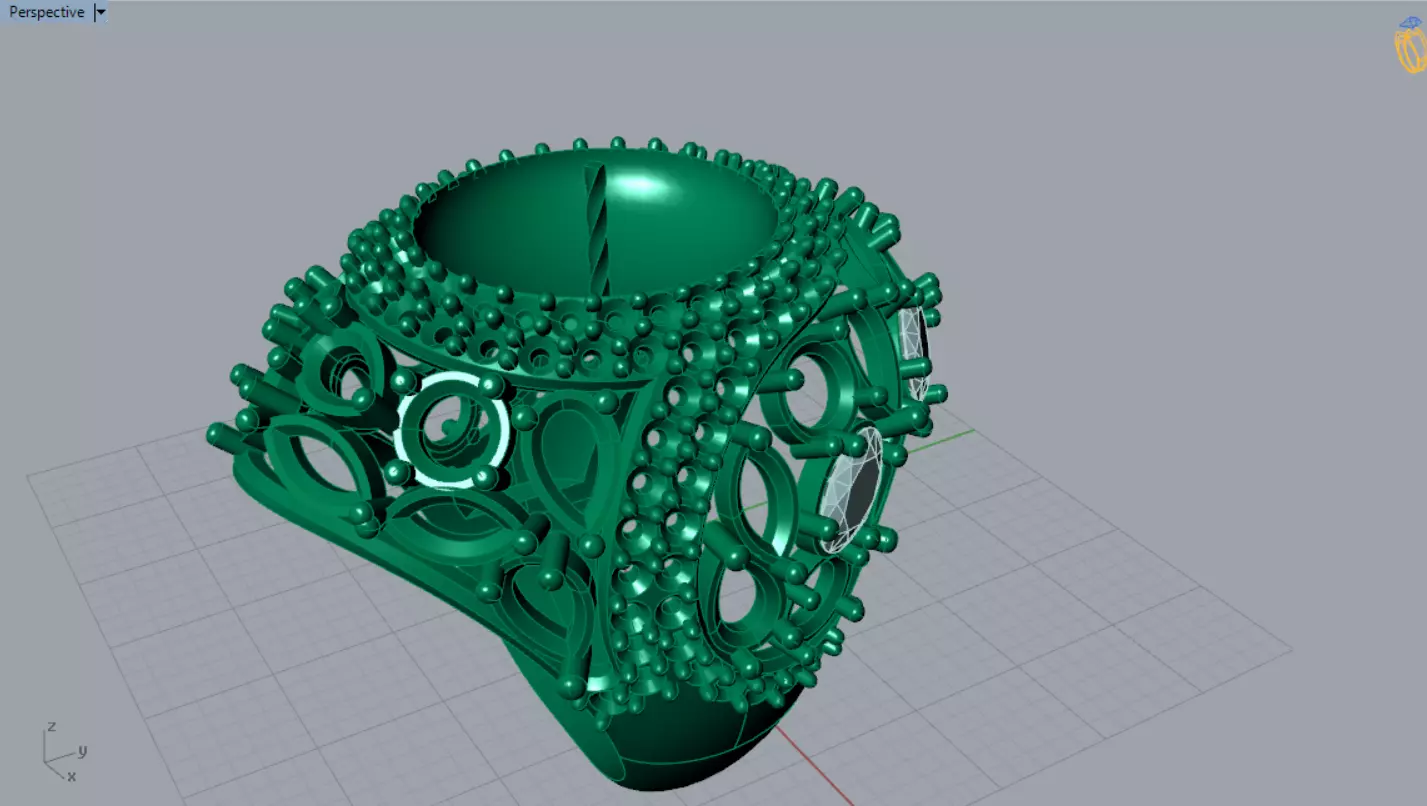The height and width of the screenshot is (806, 1427).
Task: Select the highlighted light-cyan bezel ring
Action: tap(453, 430)
